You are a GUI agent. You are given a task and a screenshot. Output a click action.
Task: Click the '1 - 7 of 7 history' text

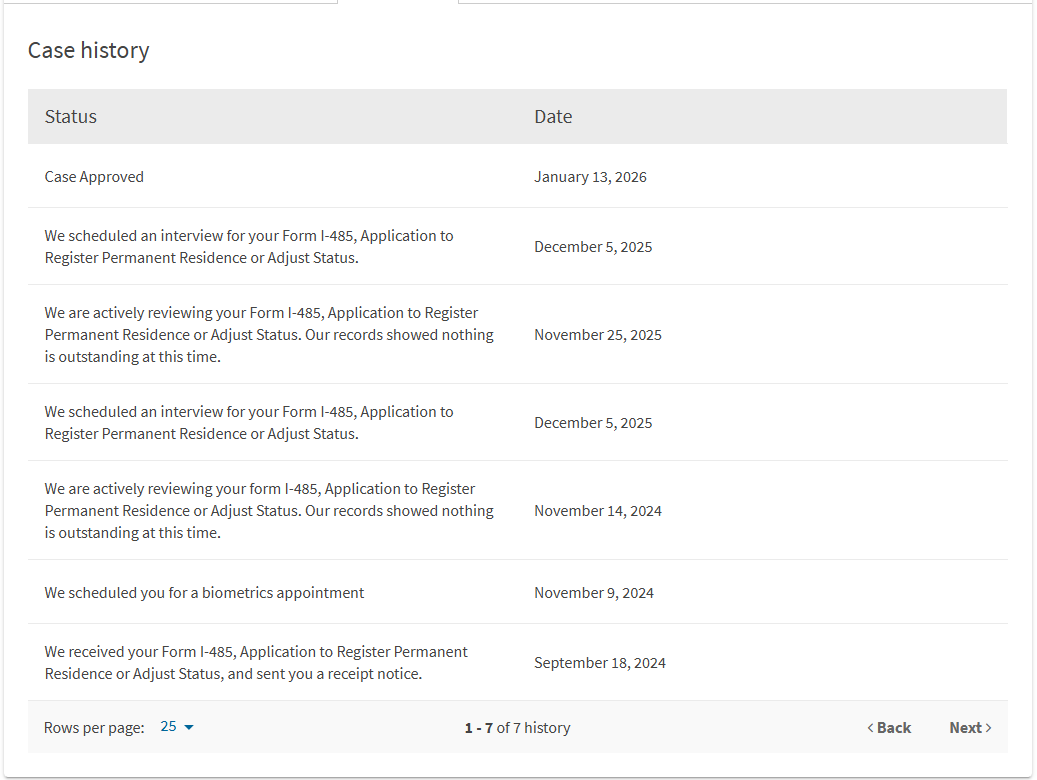[x=517, y=728]
